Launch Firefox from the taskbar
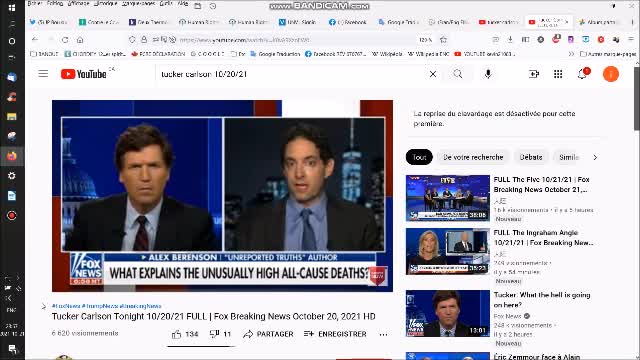This screenshot has height=360, width=640. click(x=12, y=156)
